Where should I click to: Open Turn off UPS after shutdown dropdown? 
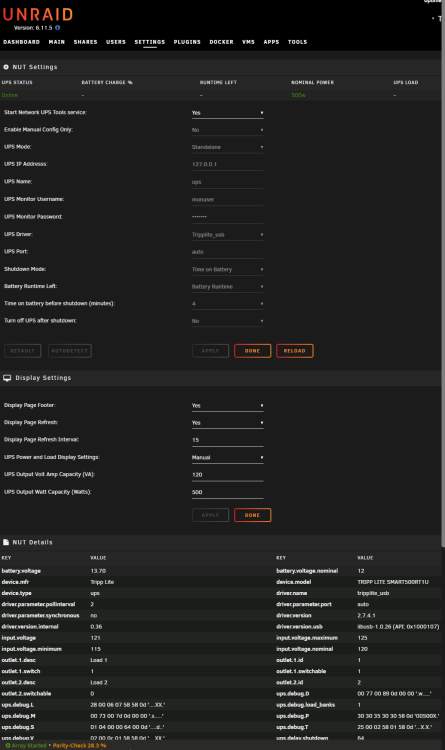point(228,321)
